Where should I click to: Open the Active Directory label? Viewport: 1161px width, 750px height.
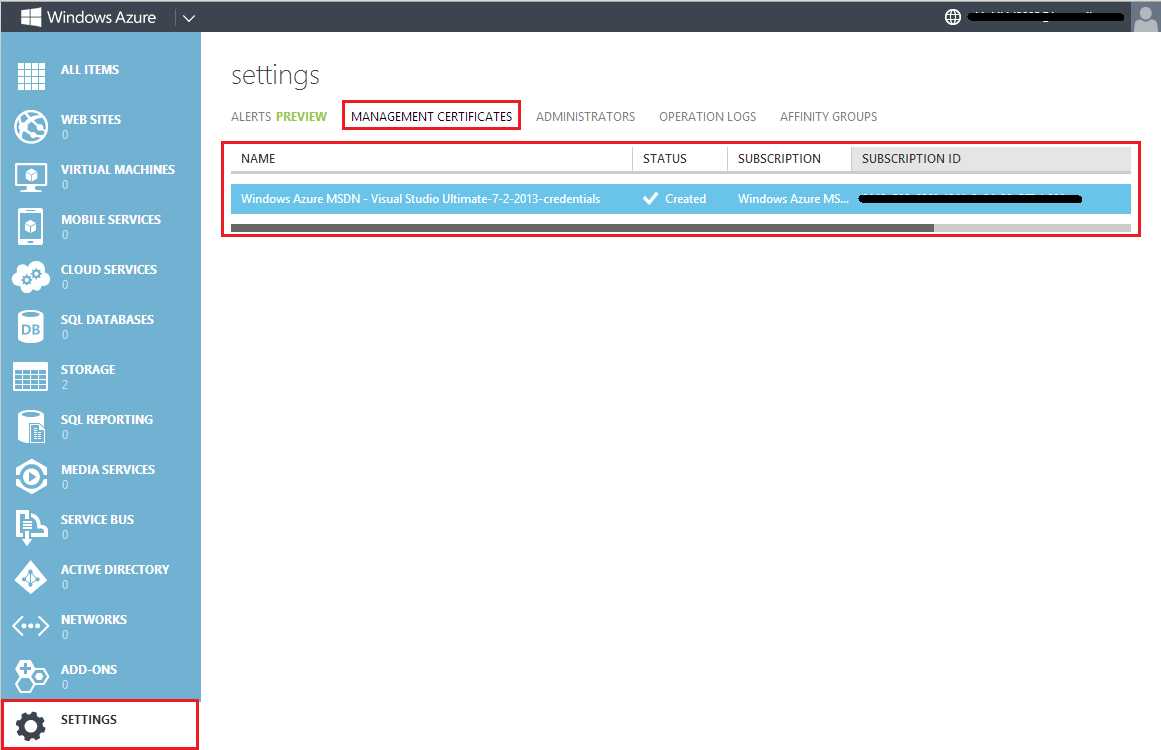point(115,569)
